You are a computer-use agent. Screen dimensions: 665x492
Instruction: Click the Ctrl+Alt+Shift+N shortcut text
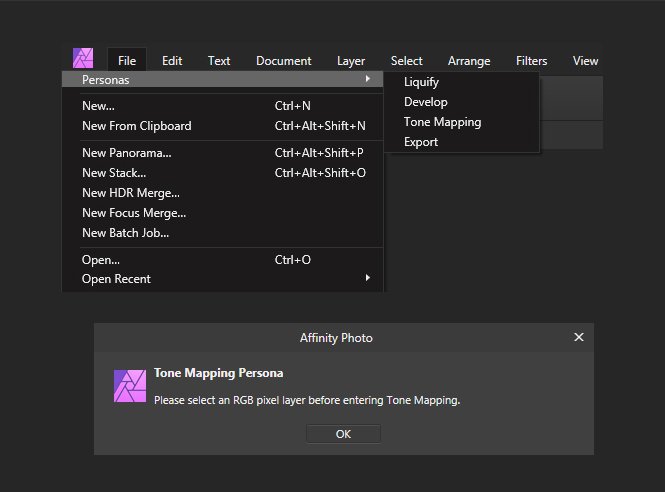(x=320, y=126)
